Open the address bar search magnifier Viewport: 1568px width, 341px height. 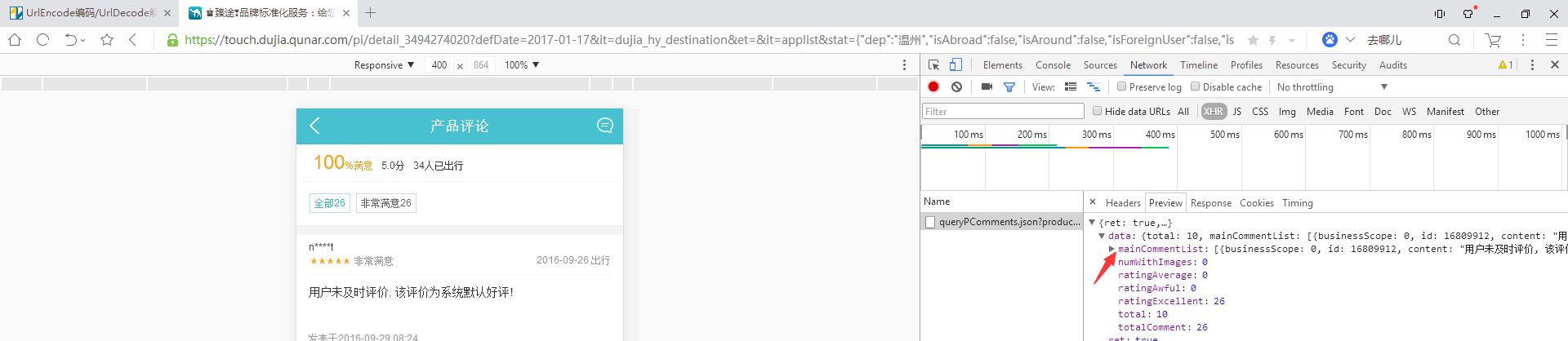coord(1454,39)
